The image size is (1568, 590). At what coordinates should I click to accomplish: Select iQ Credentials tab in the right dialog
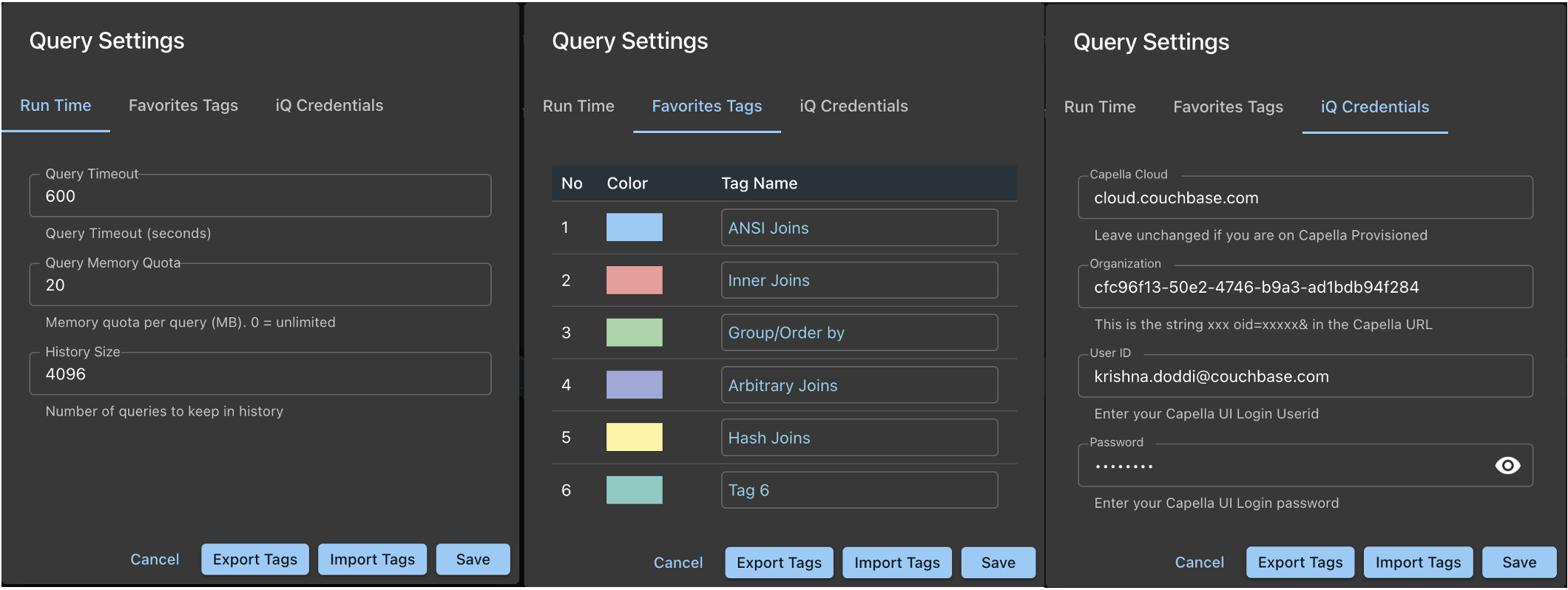(x=1375, y=107)
